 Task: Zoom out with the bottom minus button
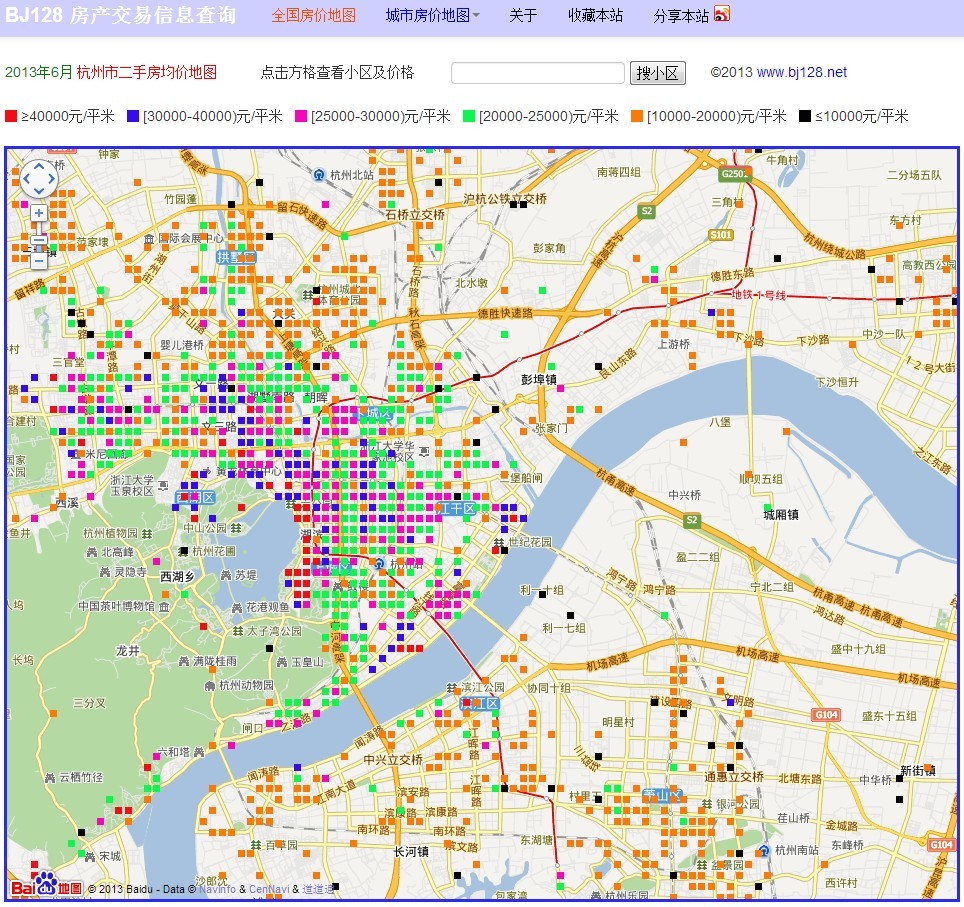[39, 261]
